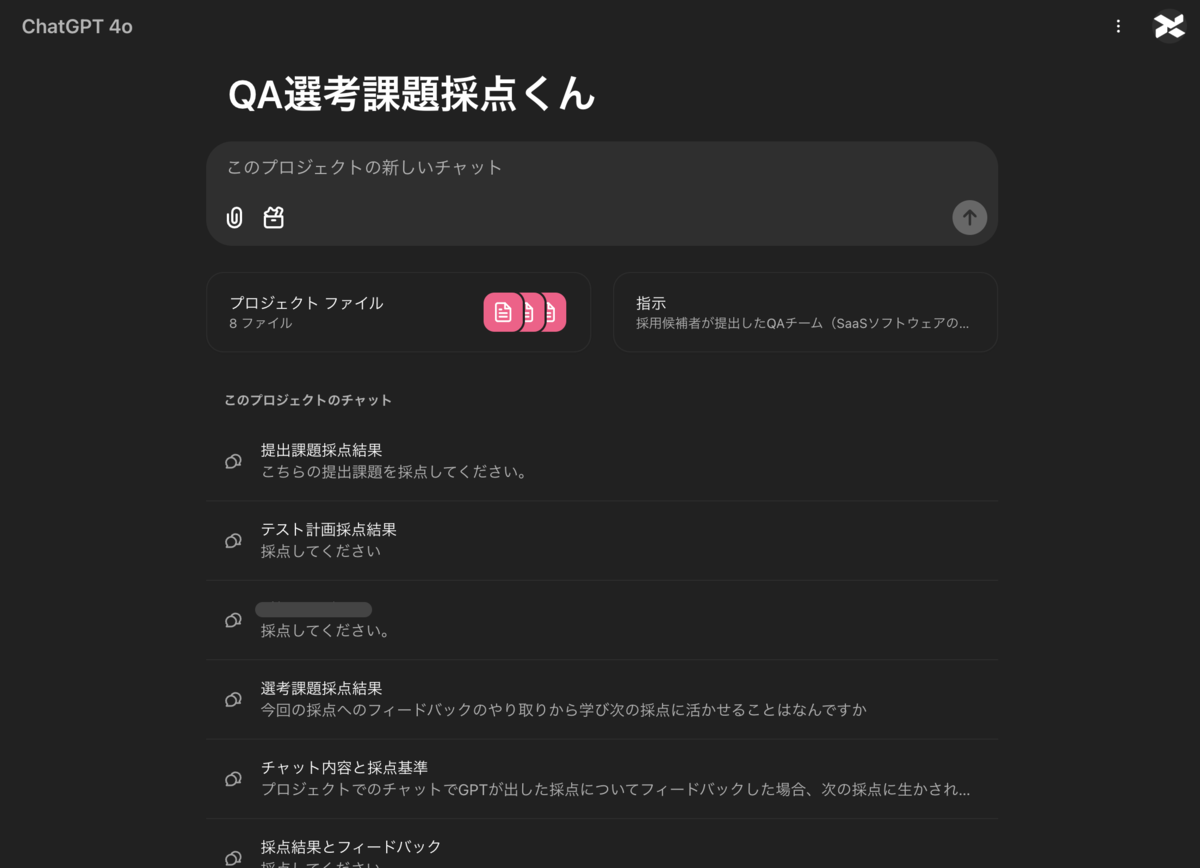The image size is (1200, 868).
Task: Click the chat bubble icon beside テスト計画採点結果
Action: coord(233,540)
